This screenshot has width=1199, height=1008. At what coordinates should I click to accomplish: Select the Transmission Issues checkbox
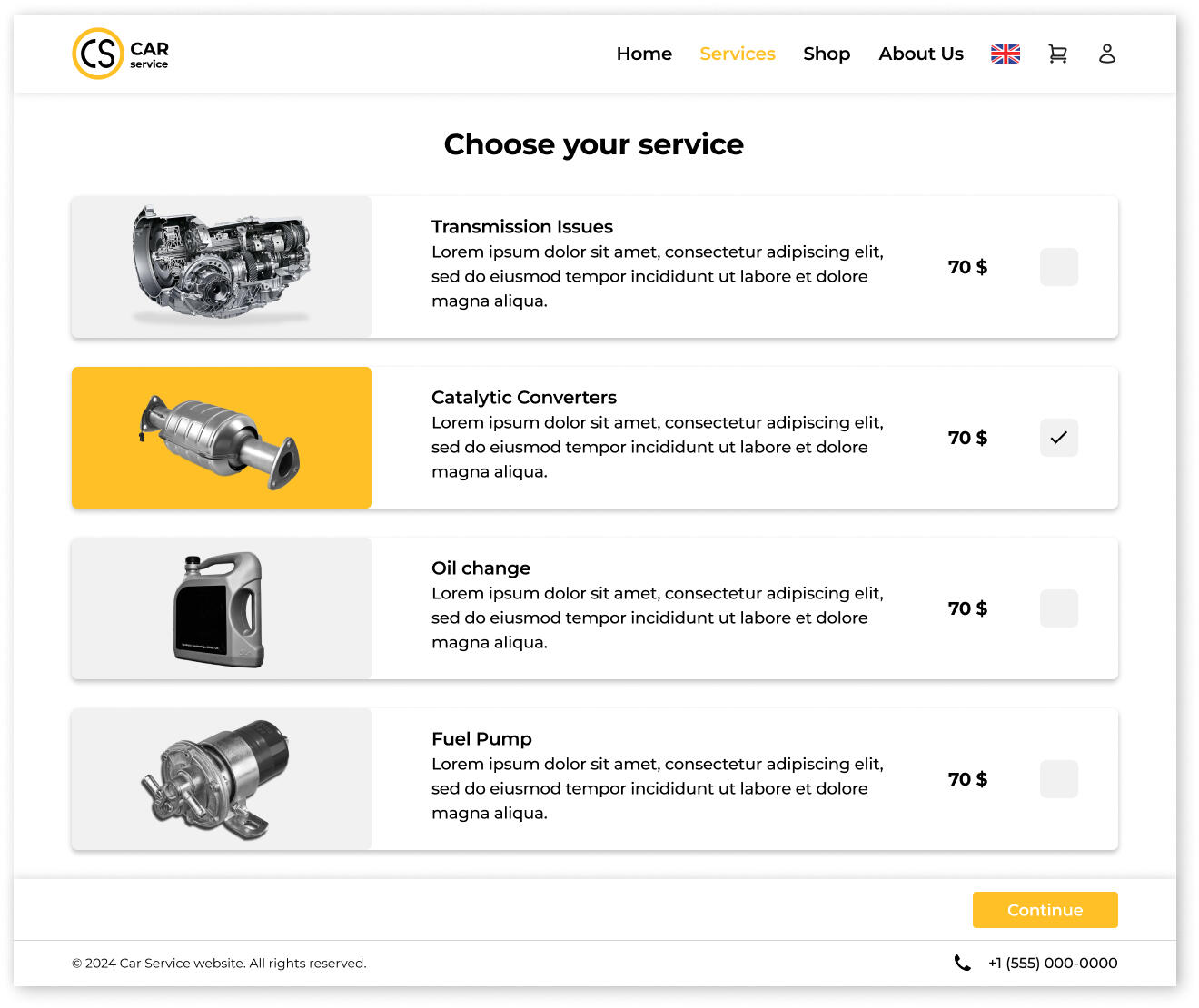[1058, 267]
